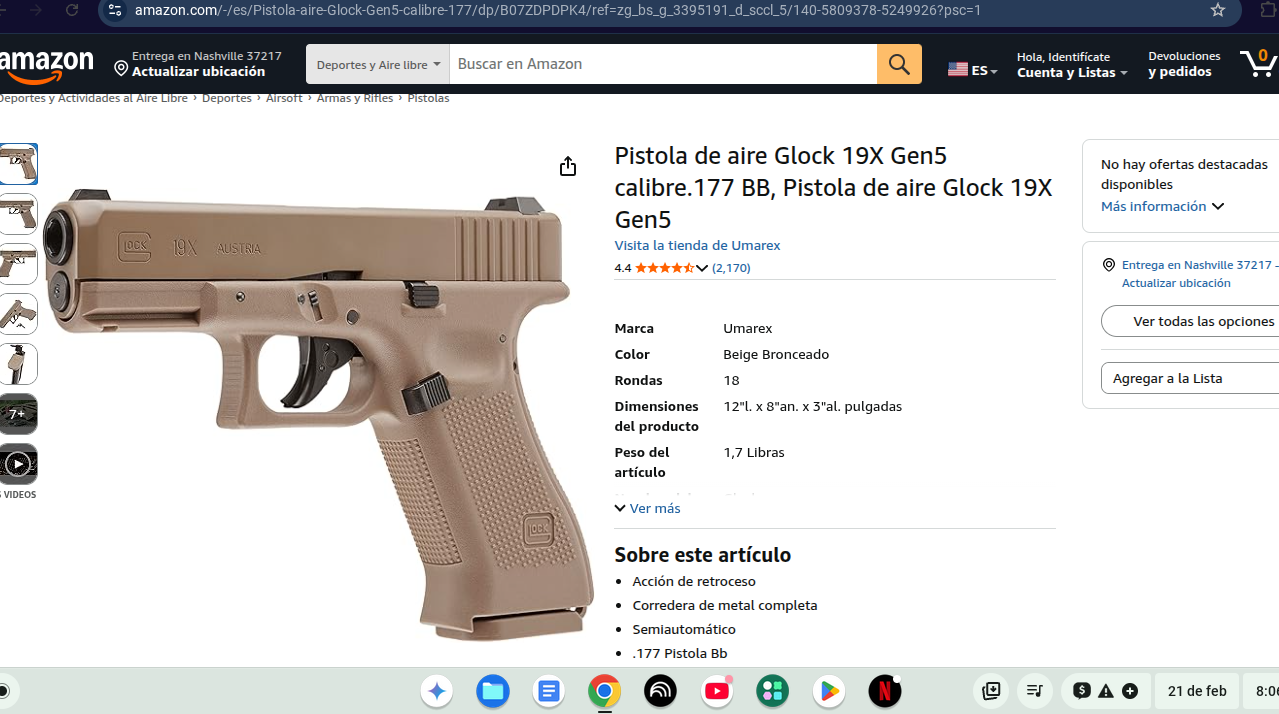Bookmark the page with the star icon
Viewport: 1279px width, 714px height.
[1217, 10]
